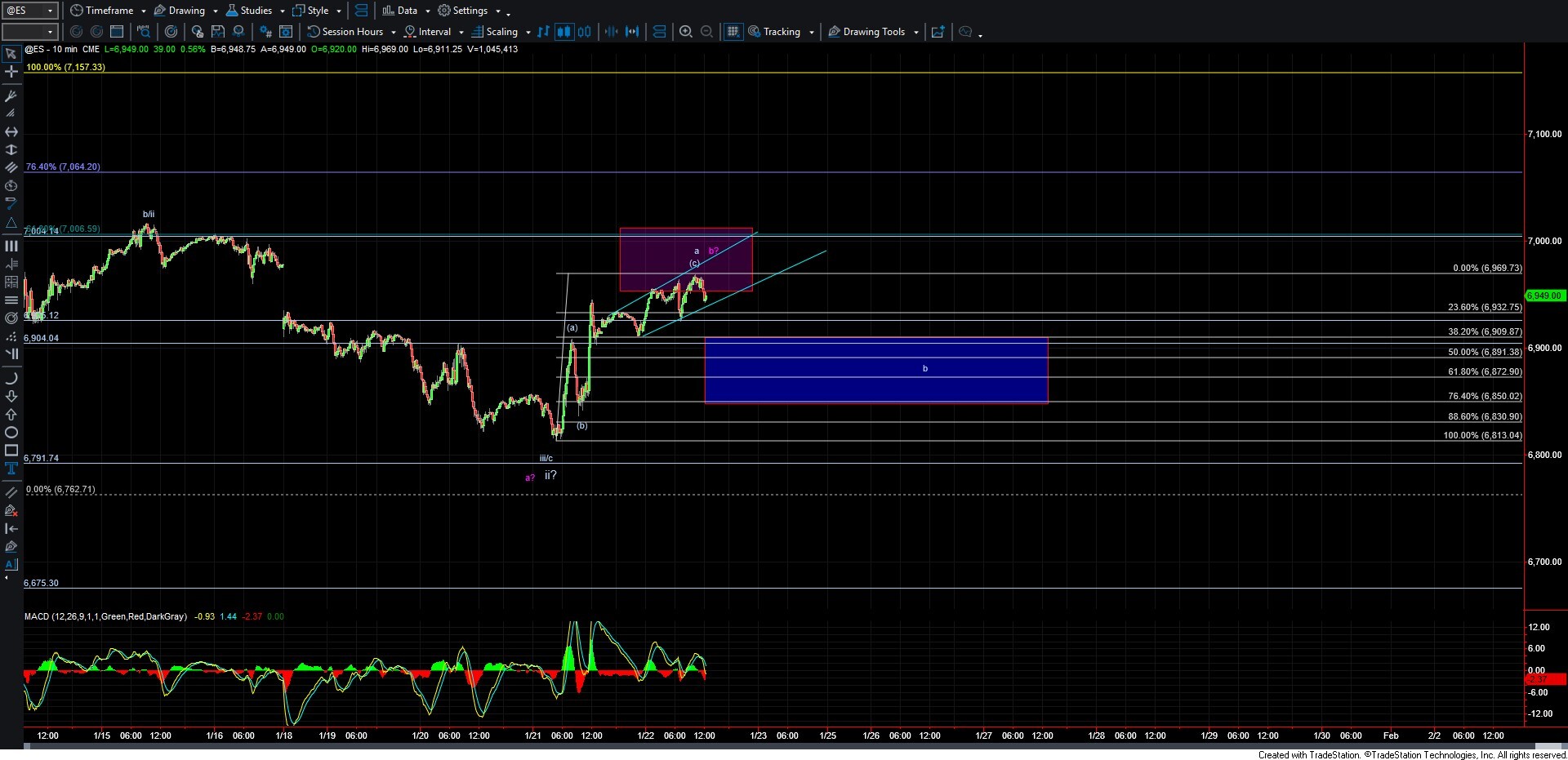
Task: Click the Tracking button
Action: 781,32
